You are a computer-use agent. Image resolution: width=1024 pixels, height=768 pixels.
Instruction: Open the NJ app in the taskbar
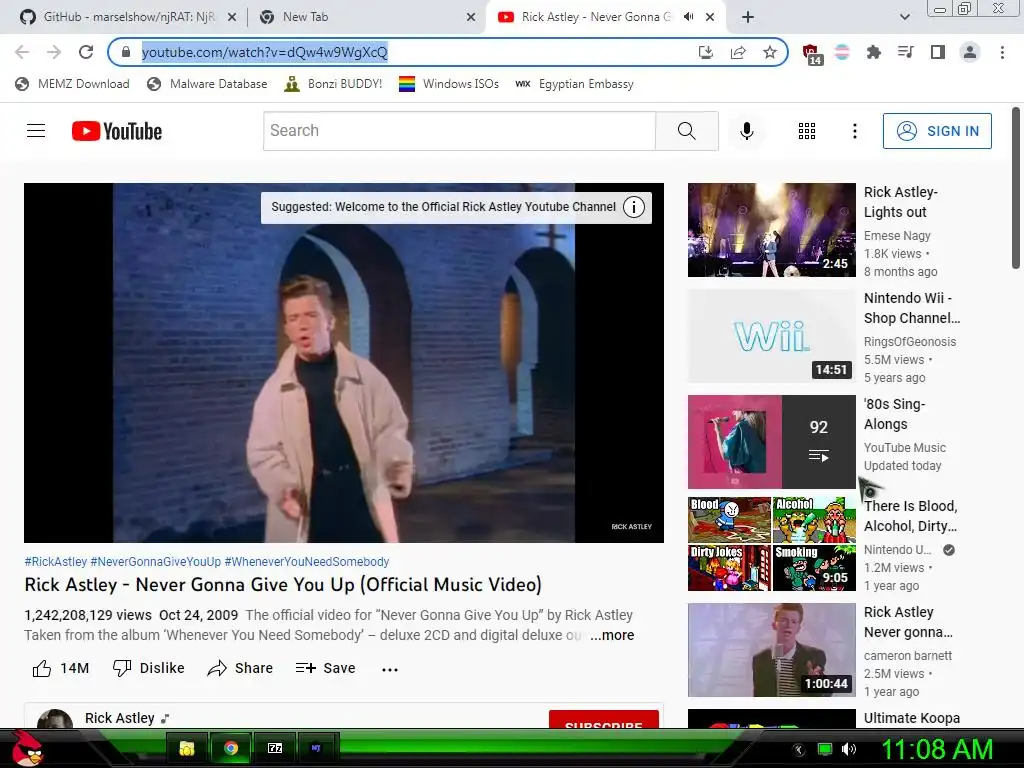coord(317,748)
